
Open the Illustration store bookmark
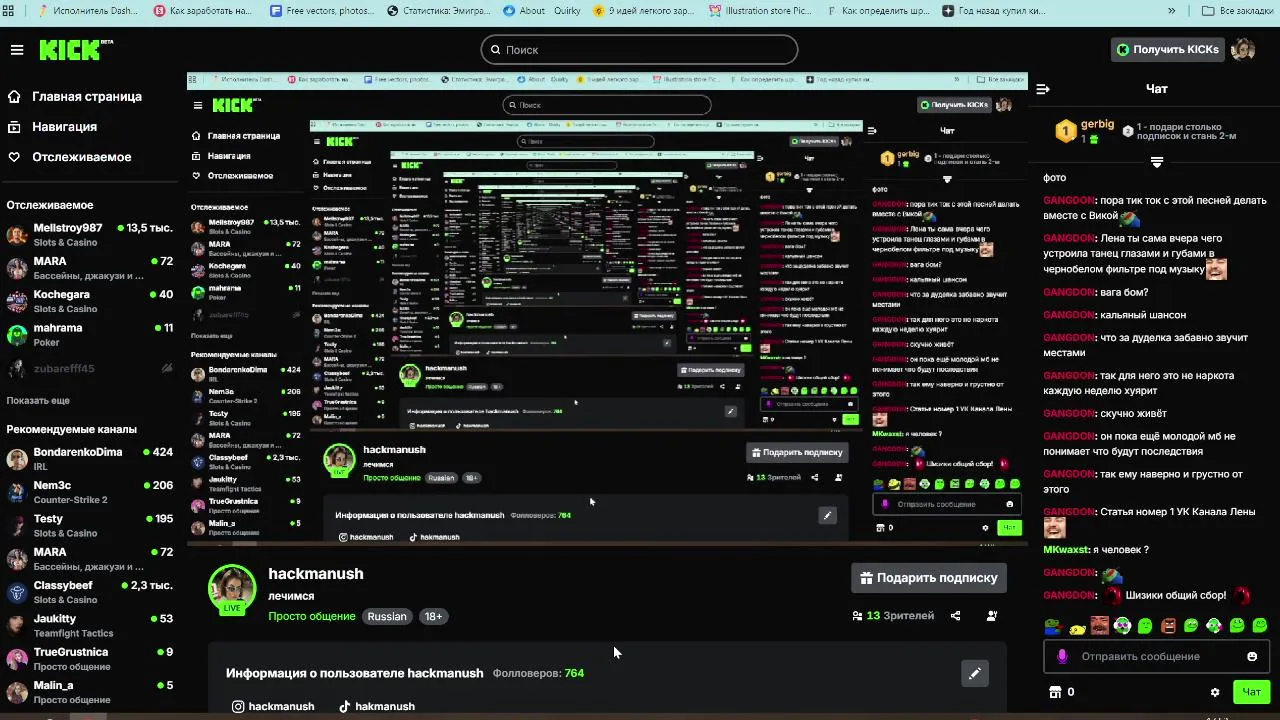761,11
